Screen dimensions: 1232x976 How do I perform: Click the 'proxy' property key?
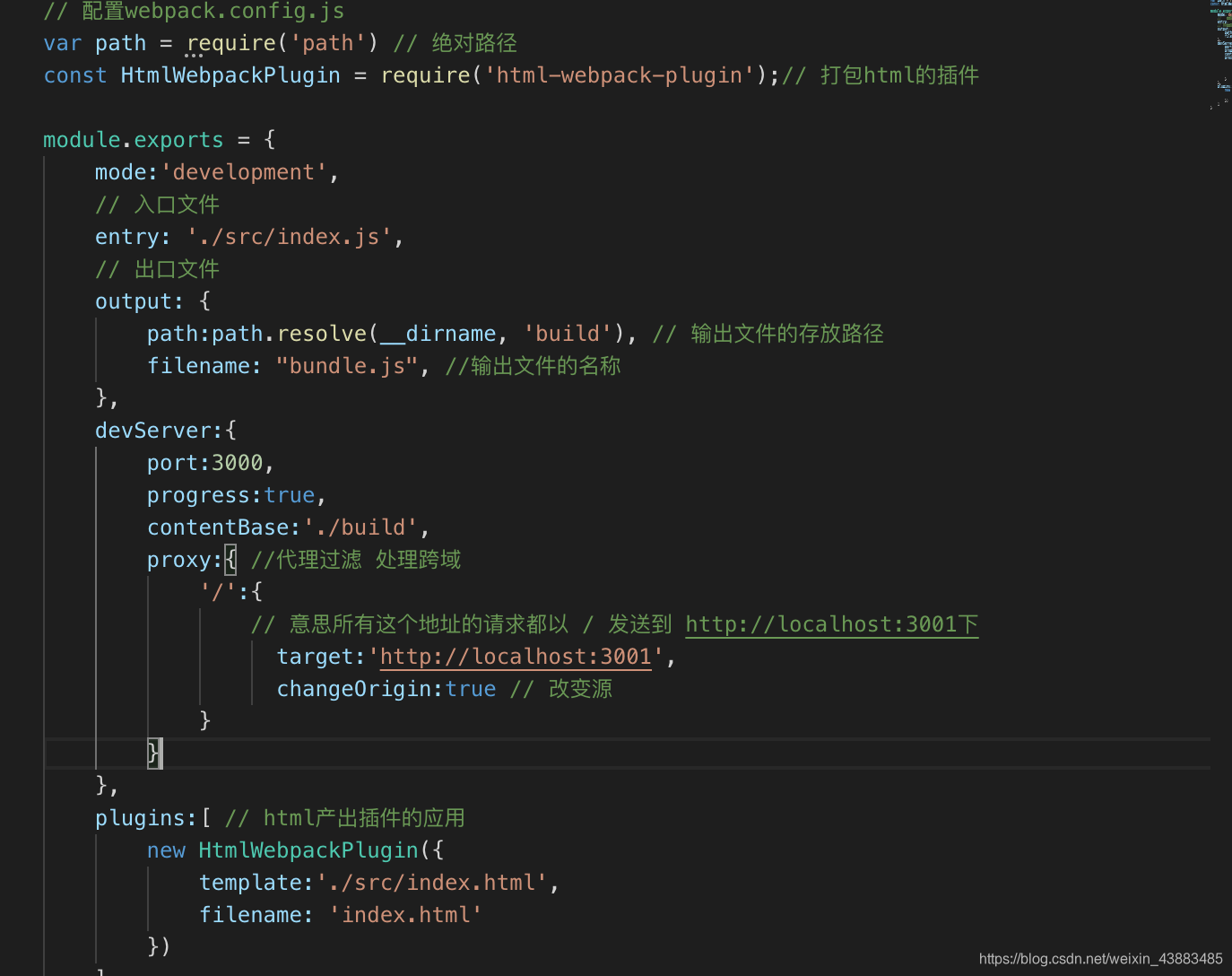point(179,560)
